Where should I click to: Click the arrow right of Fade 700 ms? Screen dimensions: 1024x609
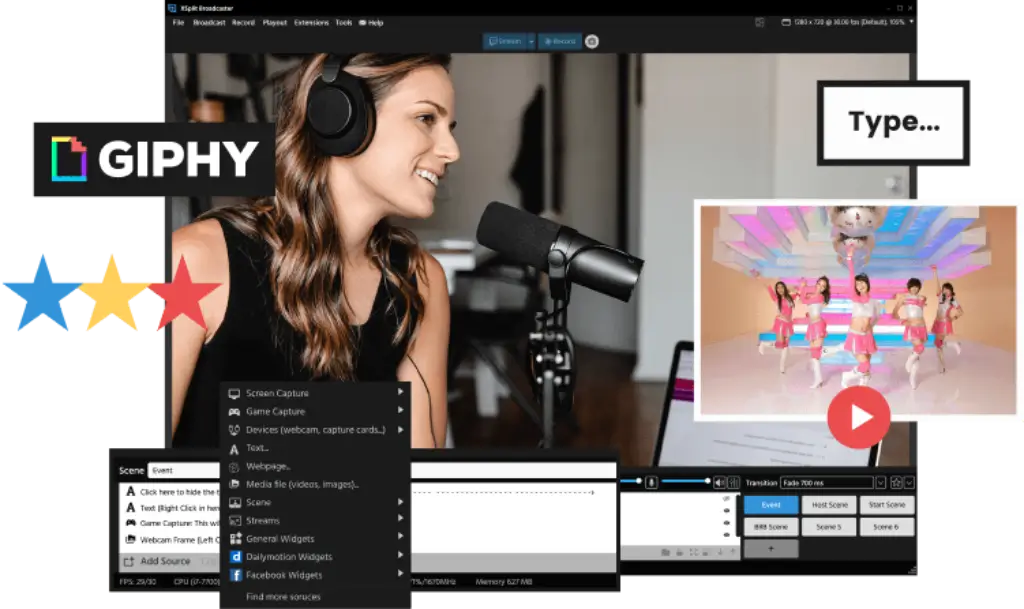[880, 482]
